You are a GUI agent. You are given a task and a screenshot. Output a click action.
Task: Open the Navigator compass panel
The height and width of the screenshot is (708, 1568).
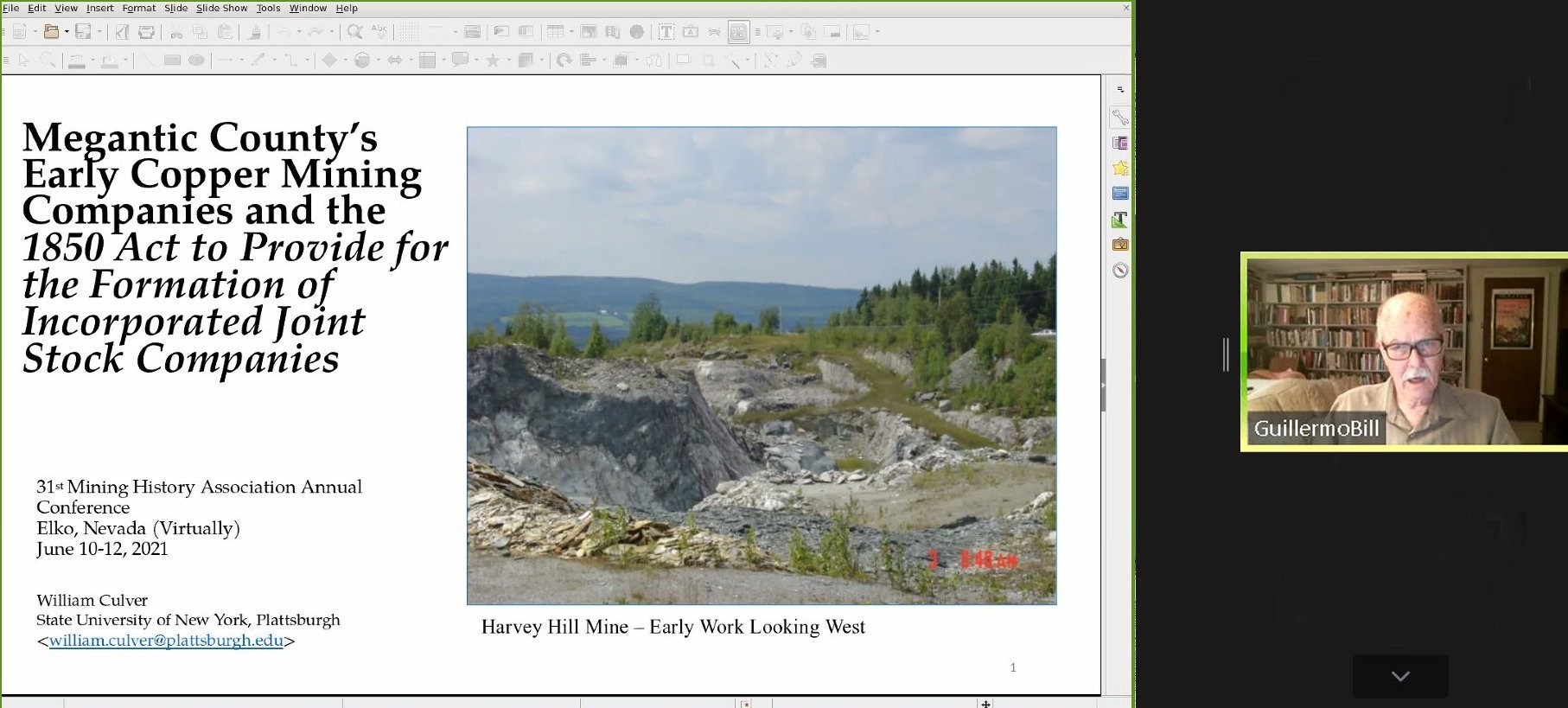[1120, 271]
